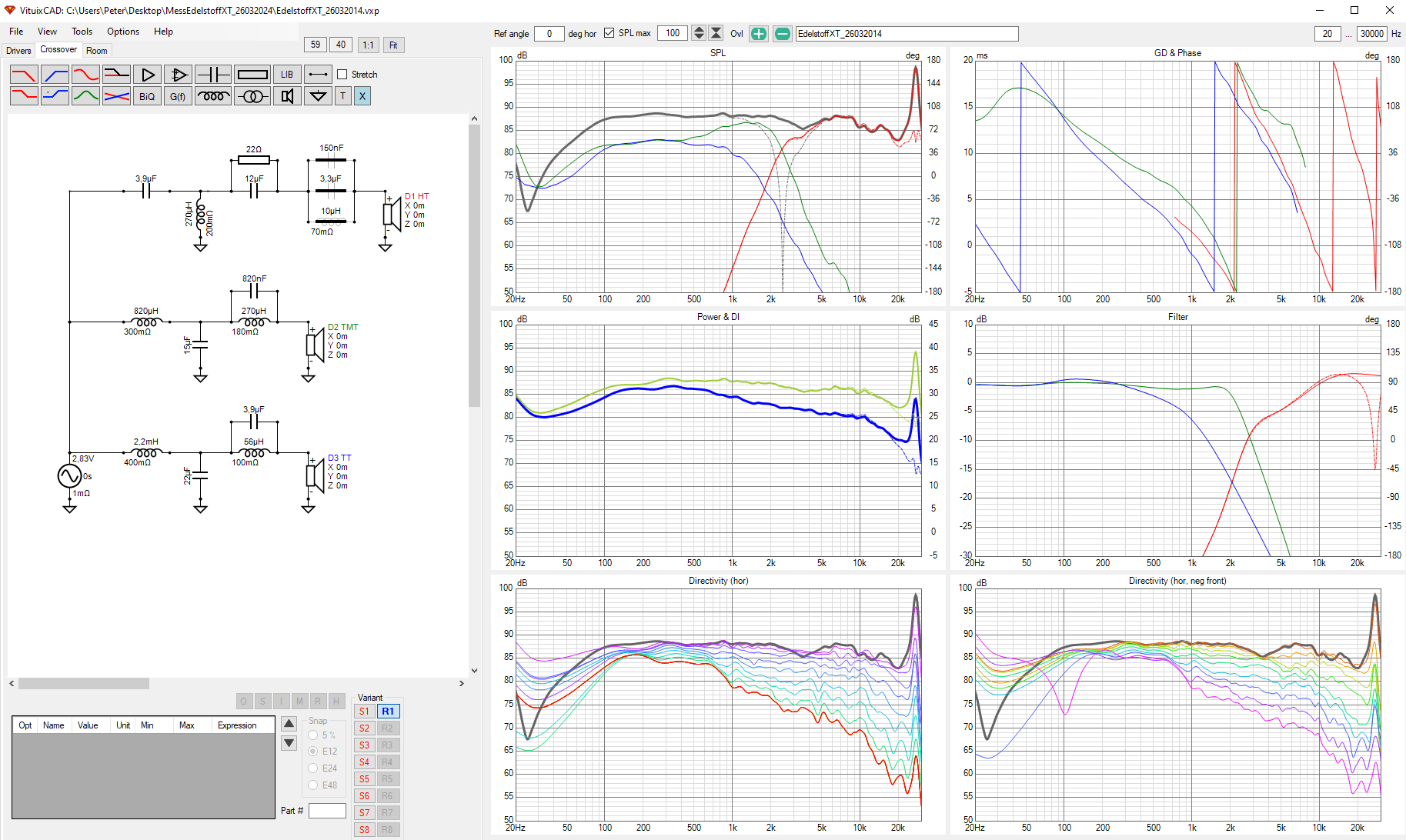Click the T toolbar button
Viewport: 1406px width, 840px height.
coord(343,96)
